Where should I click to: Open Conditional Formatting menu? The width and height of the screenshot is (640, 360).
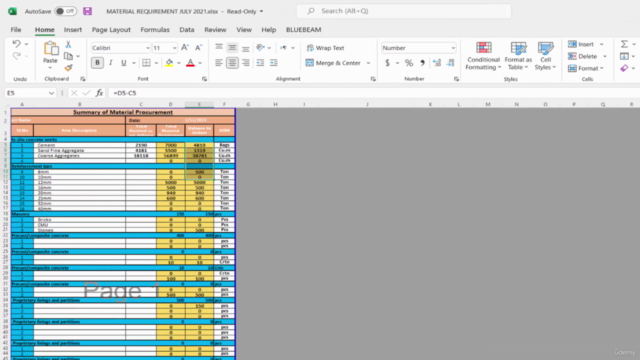(x=483, y=56)
